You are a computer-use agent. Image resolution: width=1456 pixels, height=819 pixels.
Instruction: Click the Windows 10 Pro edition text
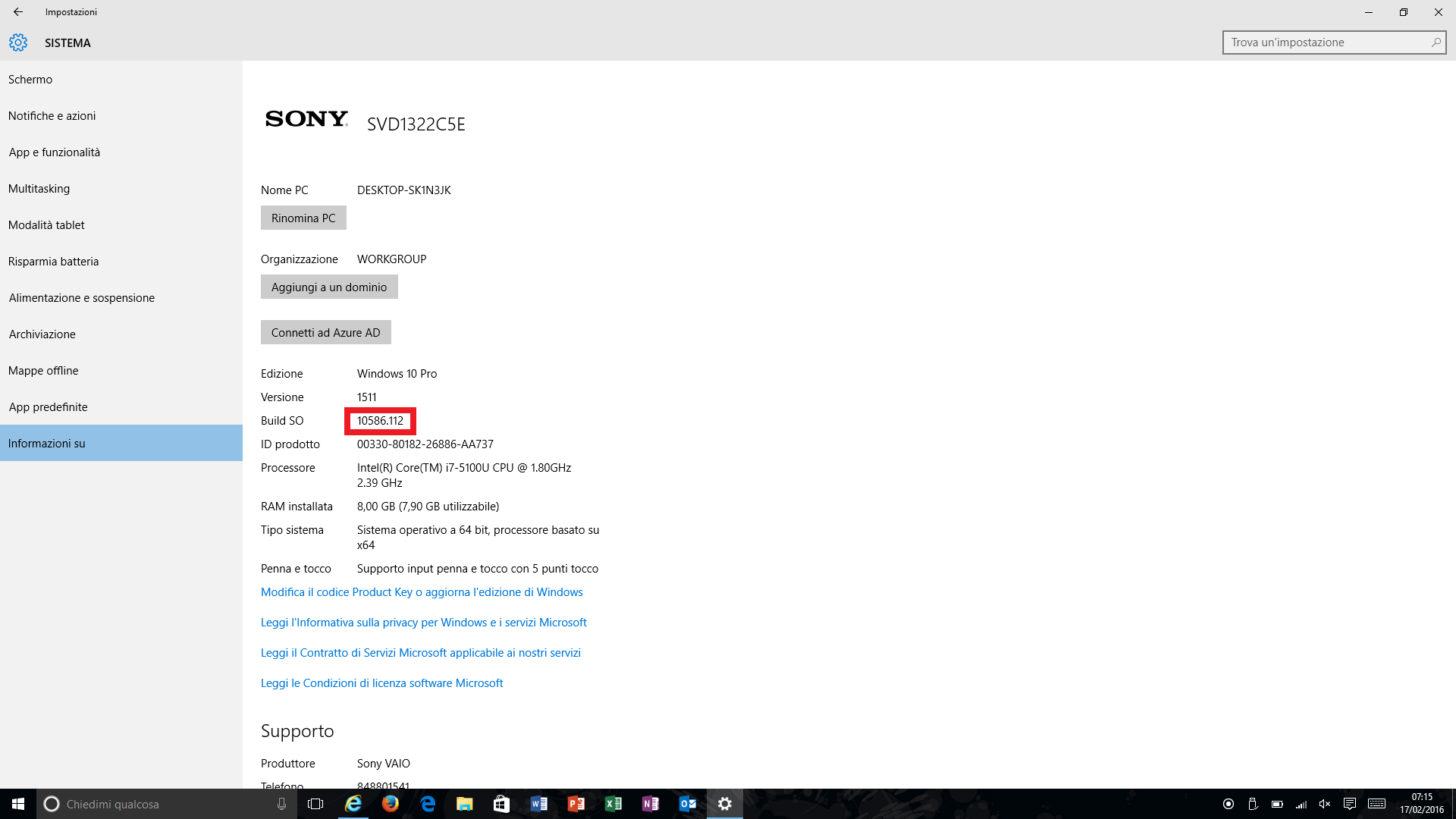tap(397, 374)
